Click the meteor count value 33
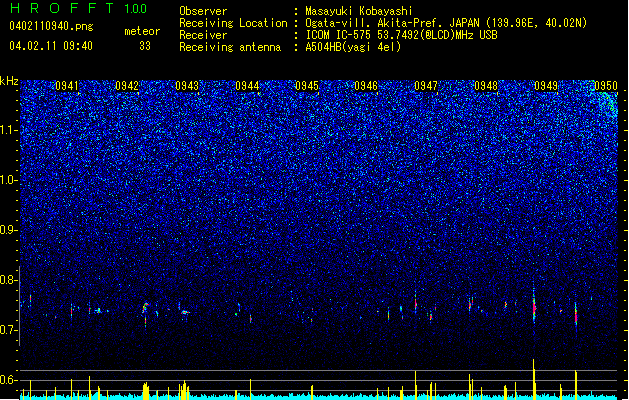The height and width of the screenshot is (400, 629). [145, 46]
